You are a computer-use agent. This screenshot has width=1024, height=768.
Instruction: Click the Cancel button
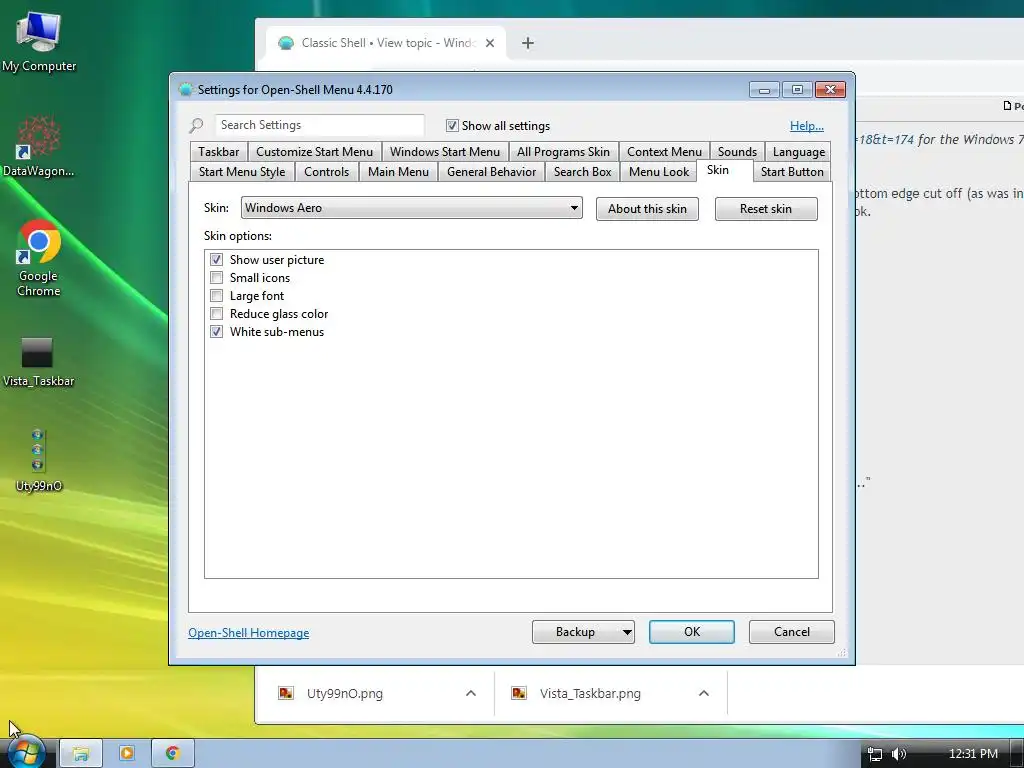(x=792, y=632)
